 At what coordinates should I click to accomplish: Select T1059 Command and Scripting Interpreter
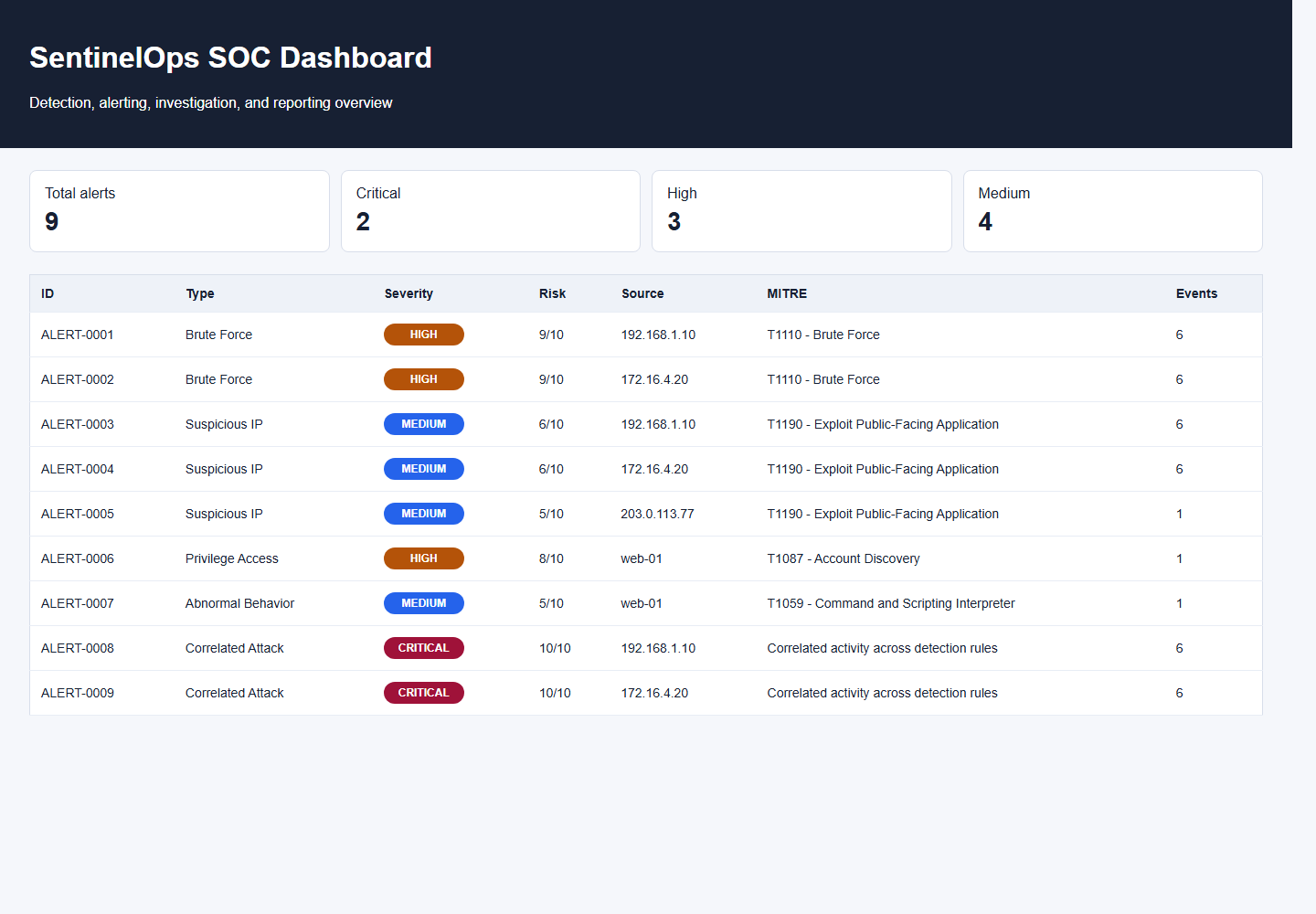891,603
